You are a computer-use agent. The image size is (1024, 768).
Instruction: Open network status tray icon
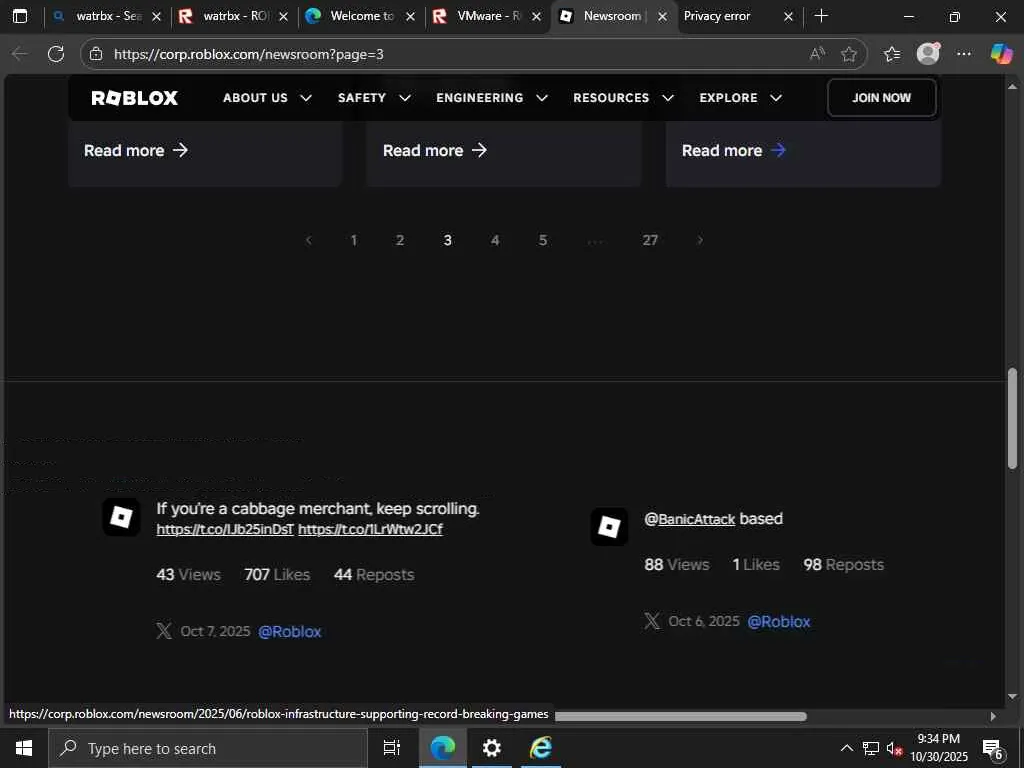point(871,748)
